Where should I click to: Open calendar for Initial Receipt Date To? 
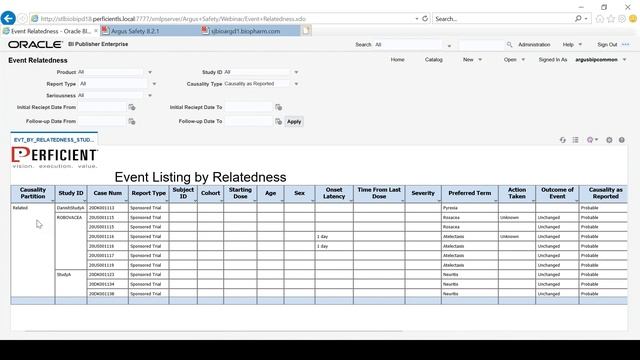click(x=278, y=107)
